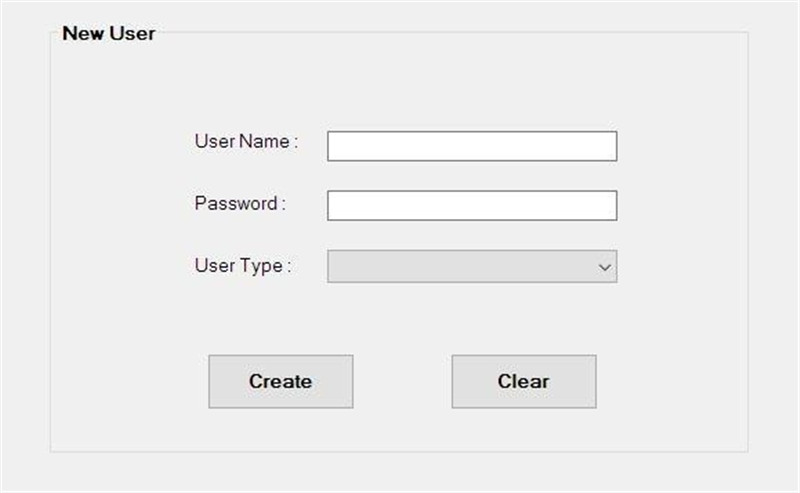Click the User Name text field
The image size is (800, 493).
coord(472,146)
